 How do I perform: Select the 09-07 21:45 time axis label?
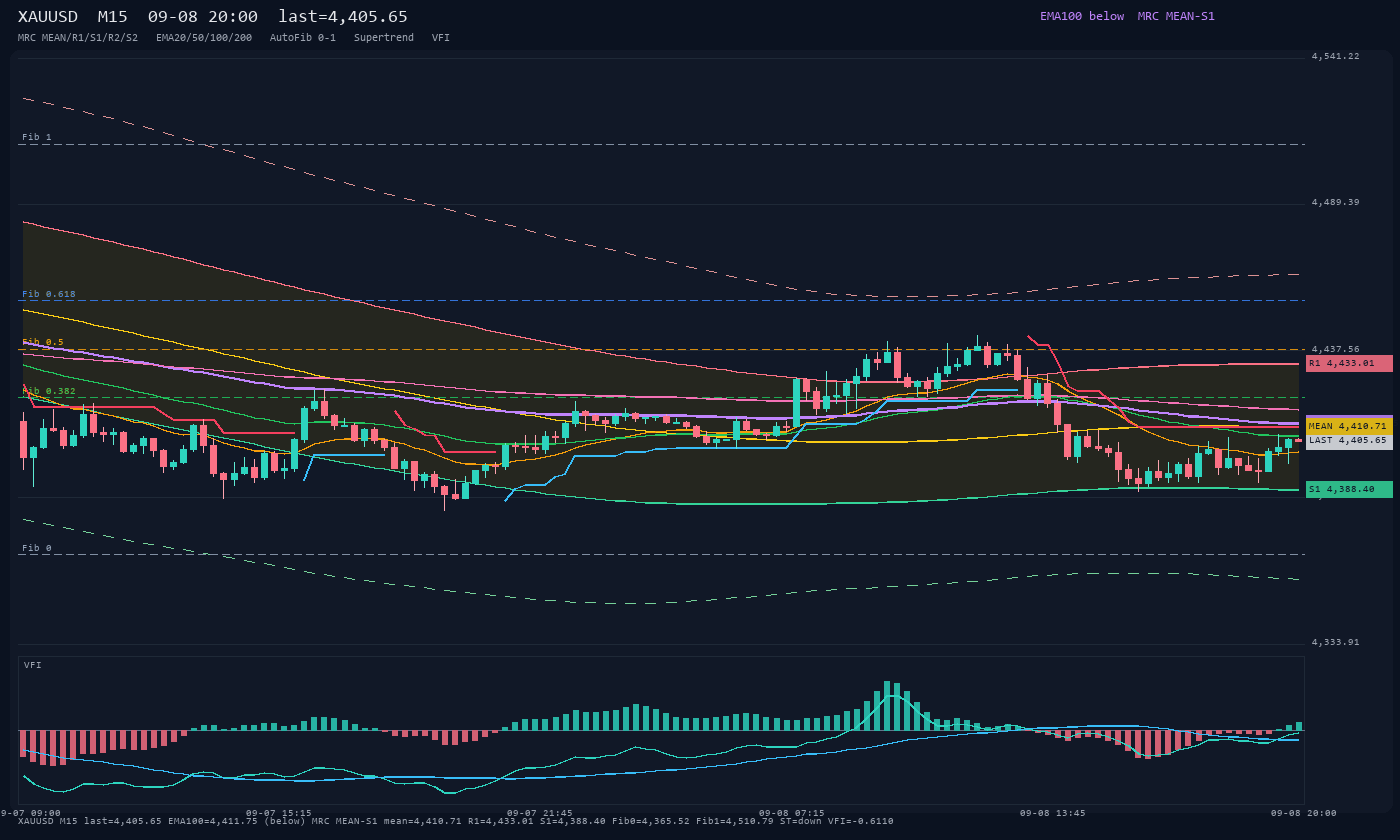coord(540,813)
